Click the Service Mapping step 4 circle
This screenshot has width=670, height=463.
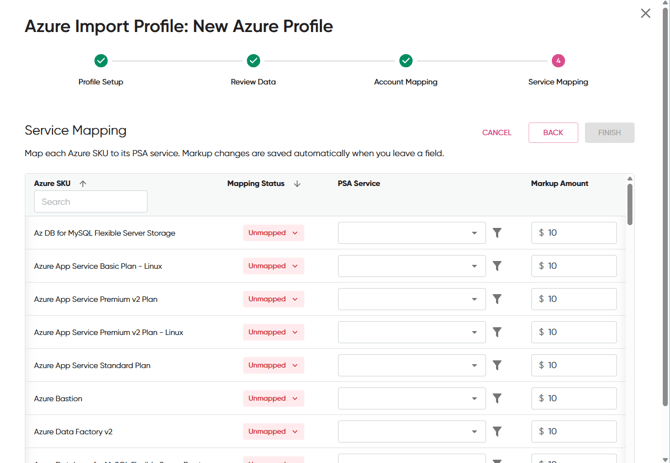pyautogui.click(x=558, y=61)
